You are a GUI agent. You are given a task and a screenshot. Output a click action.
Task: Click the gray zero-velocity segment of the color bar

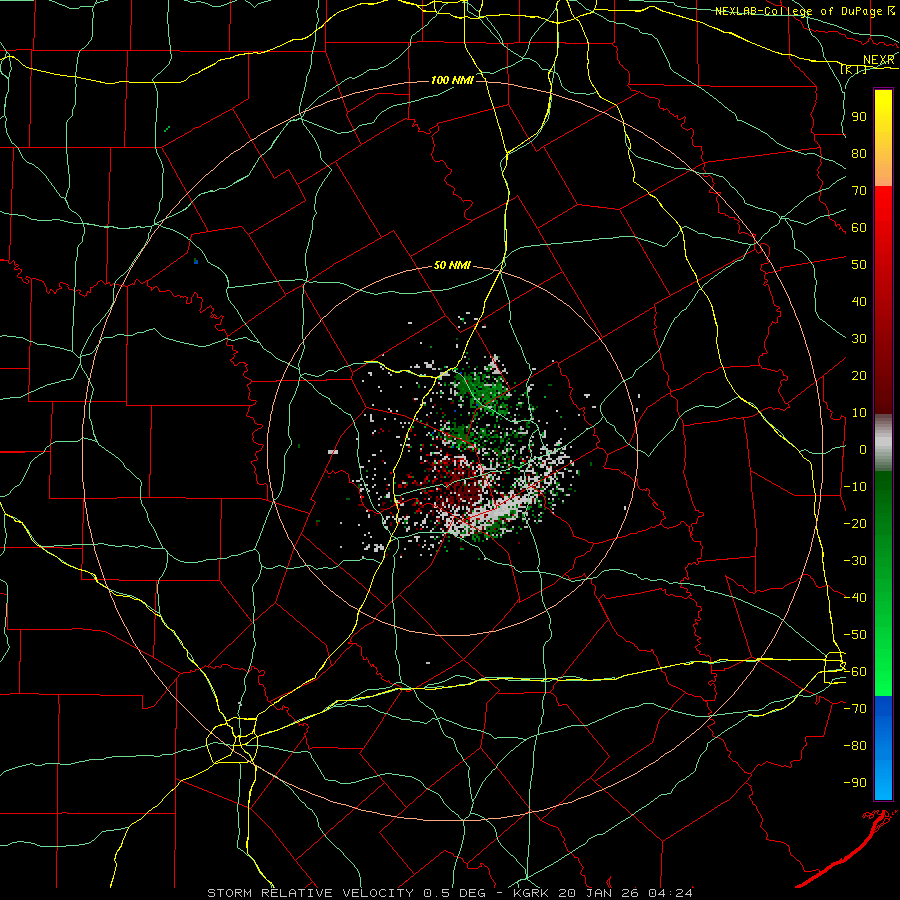coord(883,443)
